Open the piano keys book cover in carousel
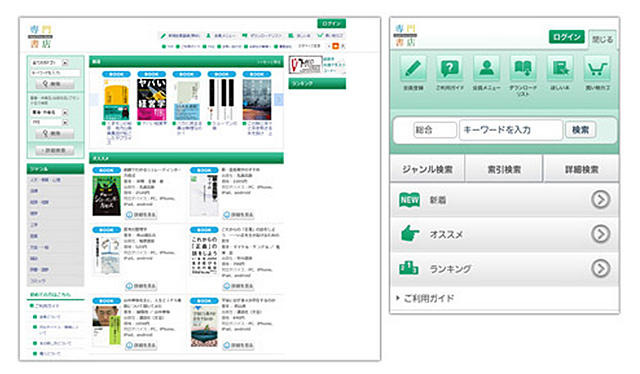Screen dimensions: 640x374 [x=222, y=99]
